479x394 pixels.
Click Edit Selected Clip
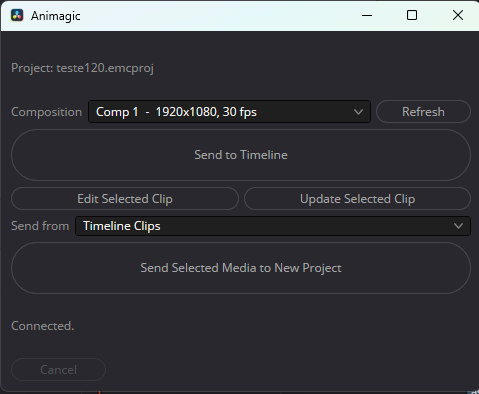tap(125, 199)
